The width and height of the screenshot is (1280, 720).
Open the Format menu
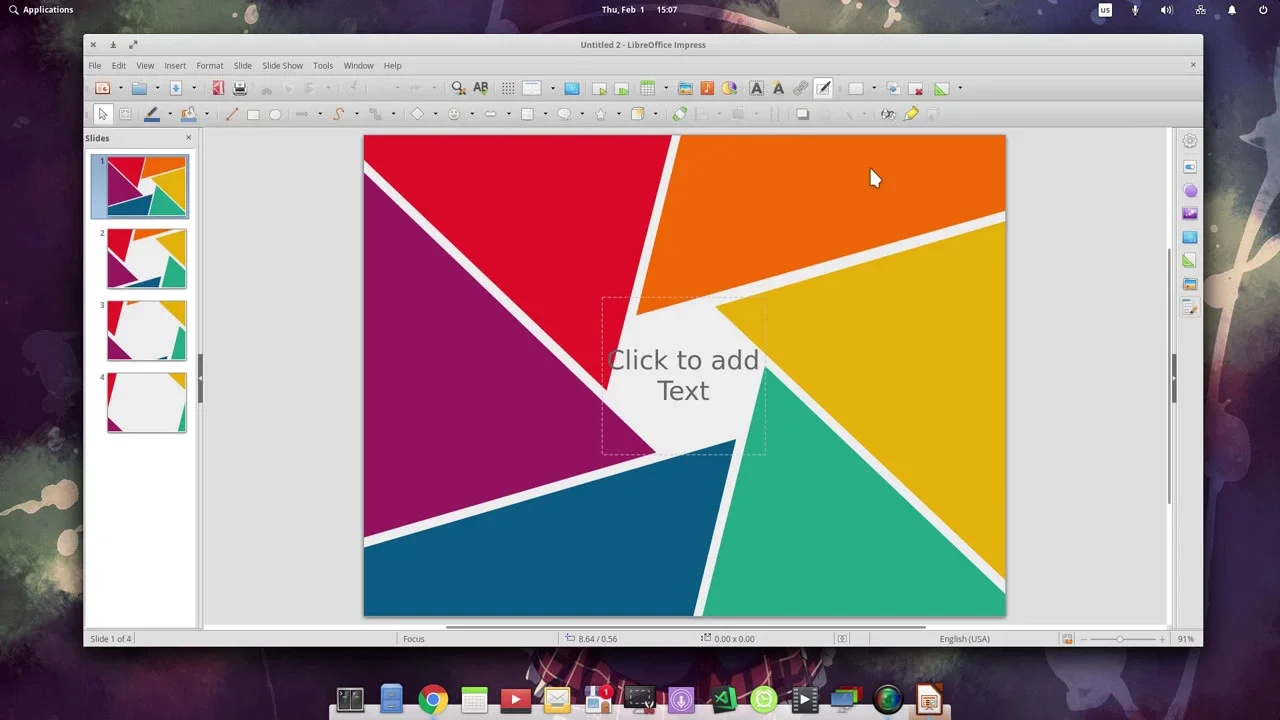[x=210, y=66]
